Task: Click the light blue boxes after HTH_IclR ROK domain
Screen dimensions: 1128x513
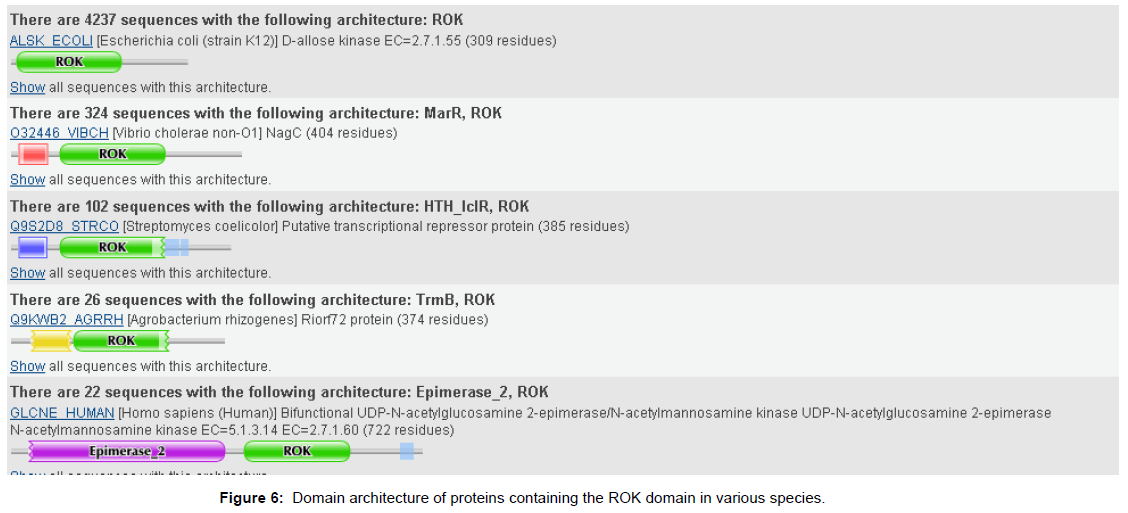Action: (x=177, y=248)
